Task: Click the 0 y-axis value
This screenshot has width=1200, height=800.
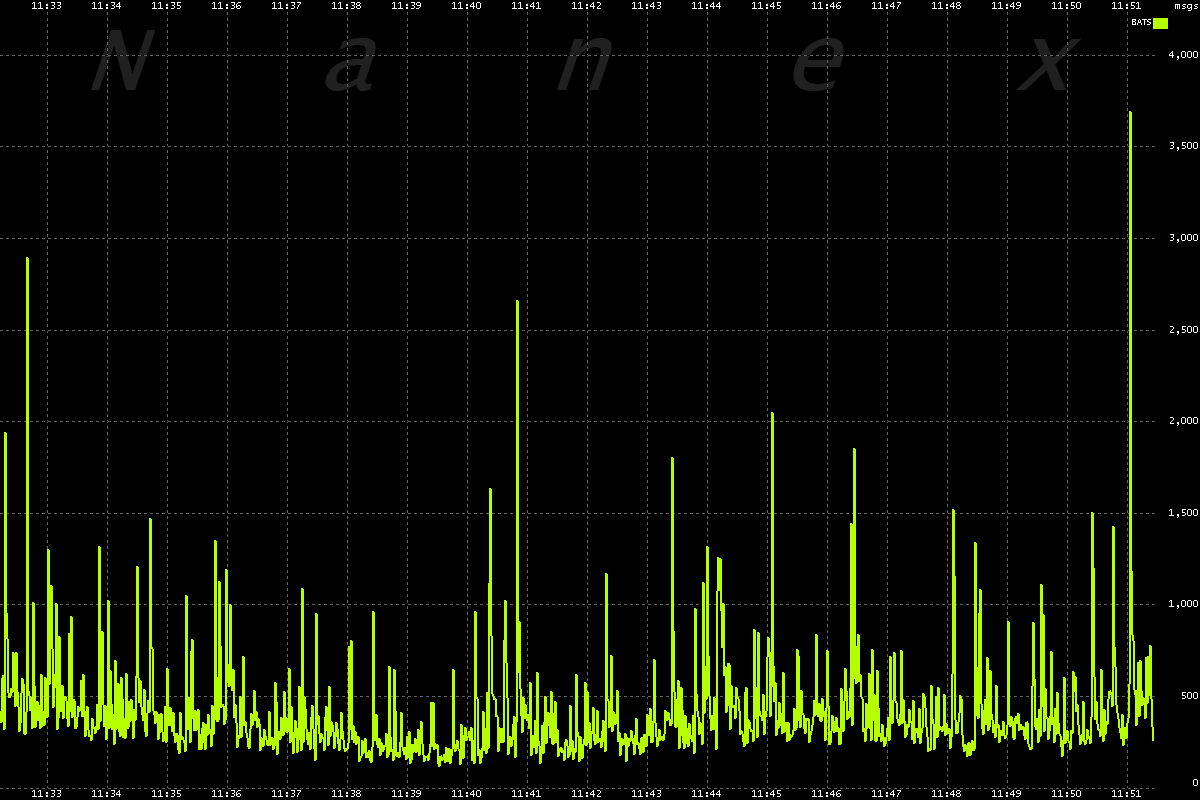Action: 1194,782
